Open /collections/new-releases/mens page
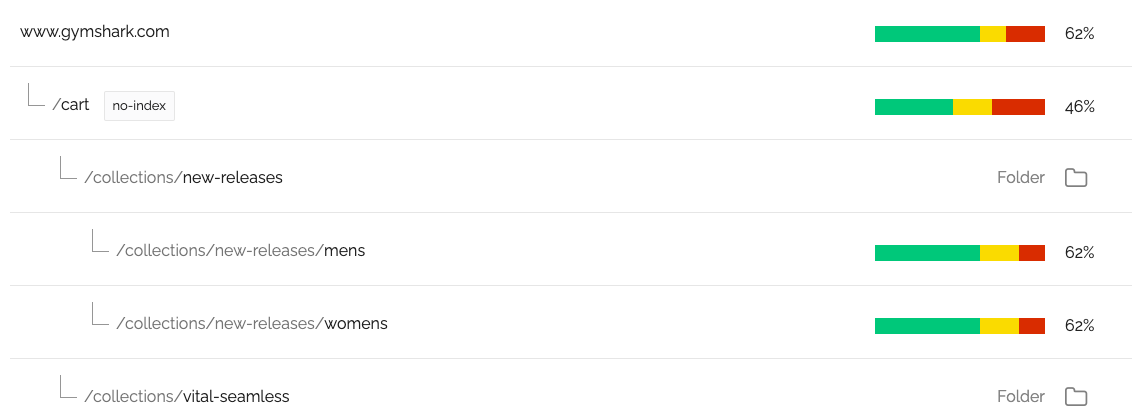 [x=240, y=251]
